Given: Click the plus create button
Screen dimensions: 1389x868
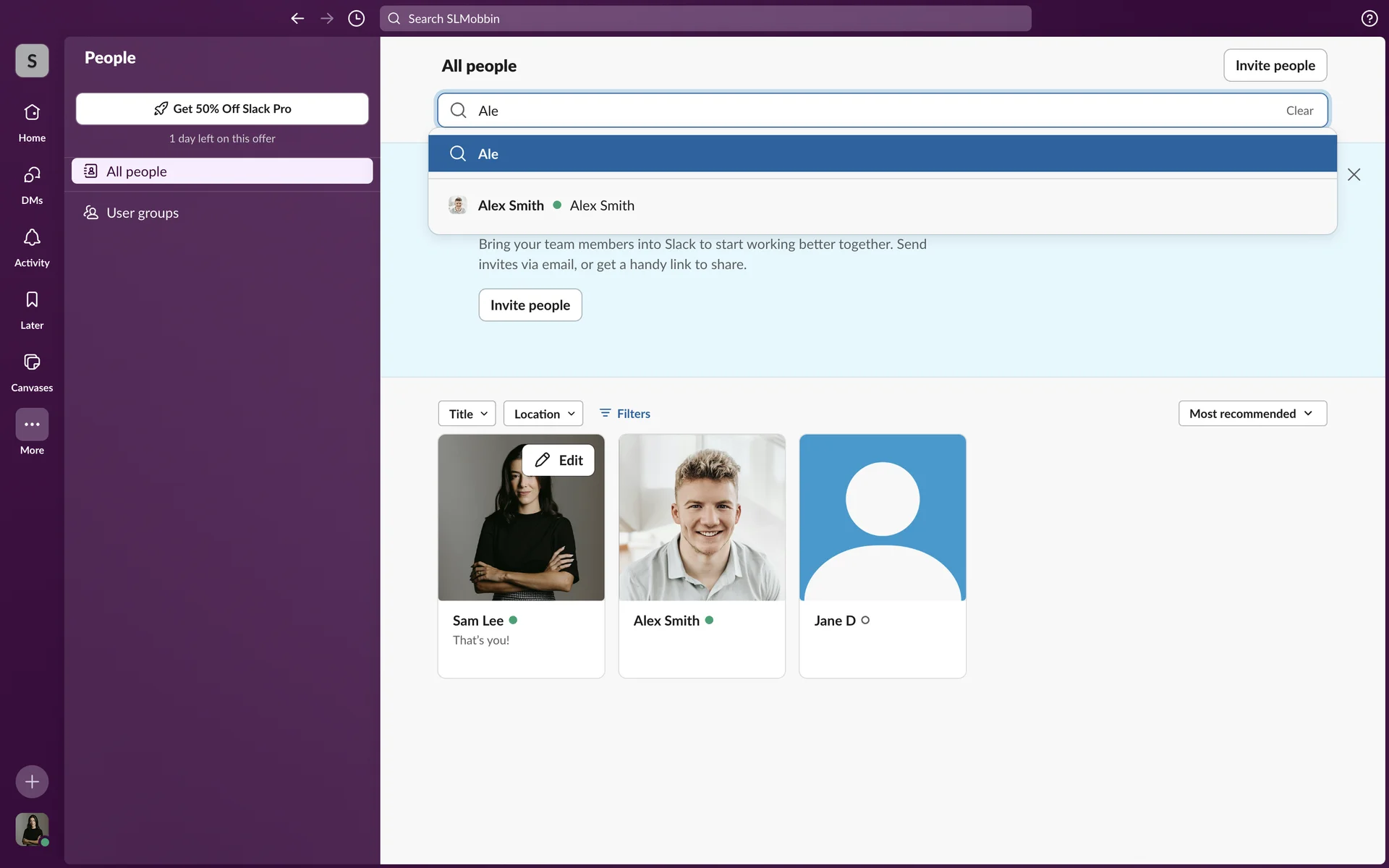Looking at the screenshot, I should 32,781.
